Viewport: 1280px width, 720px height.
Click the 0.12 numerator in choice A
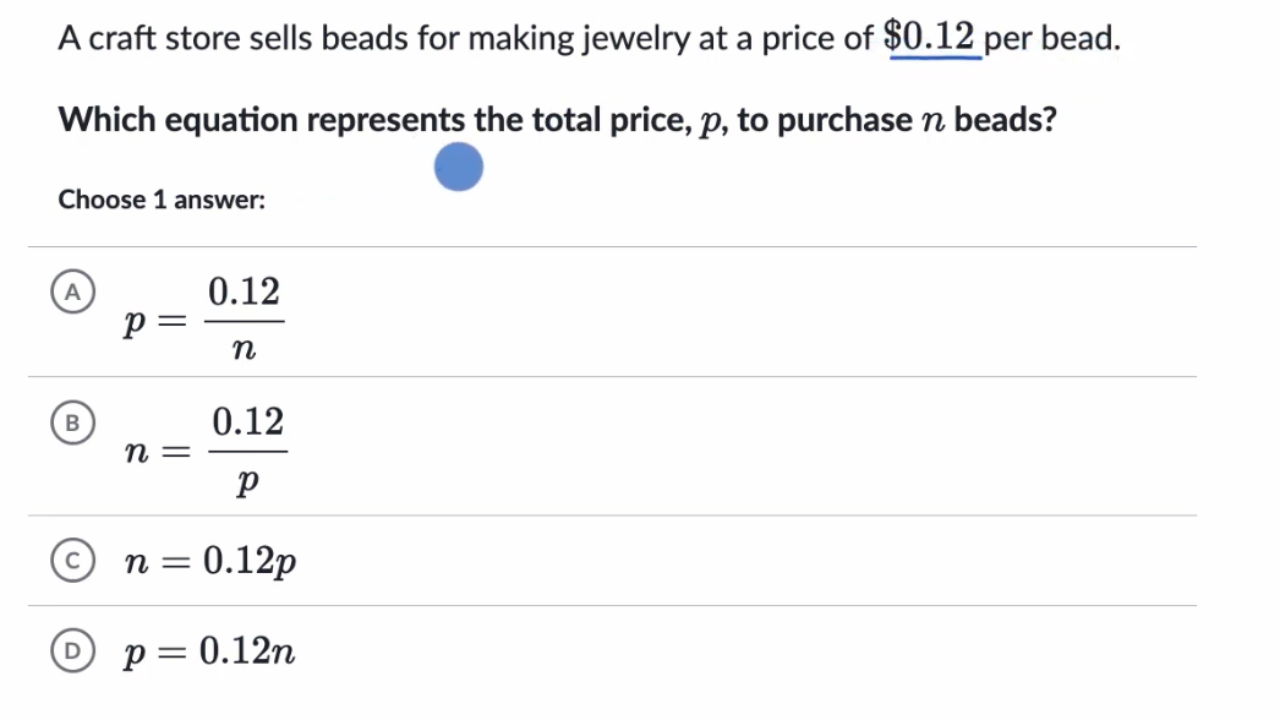tap(244, 292)
